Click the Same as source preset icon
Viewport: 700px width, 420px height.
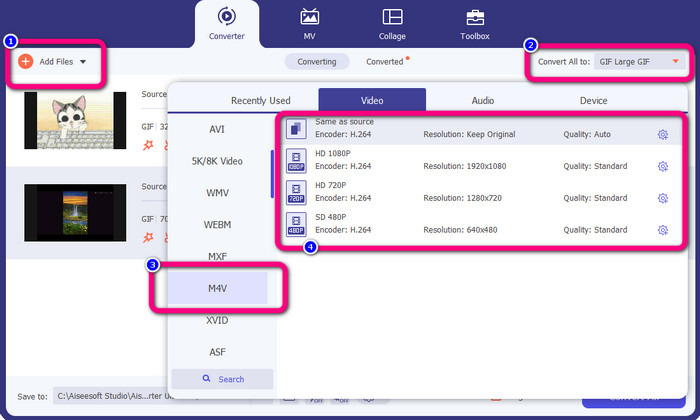point(295,128)
